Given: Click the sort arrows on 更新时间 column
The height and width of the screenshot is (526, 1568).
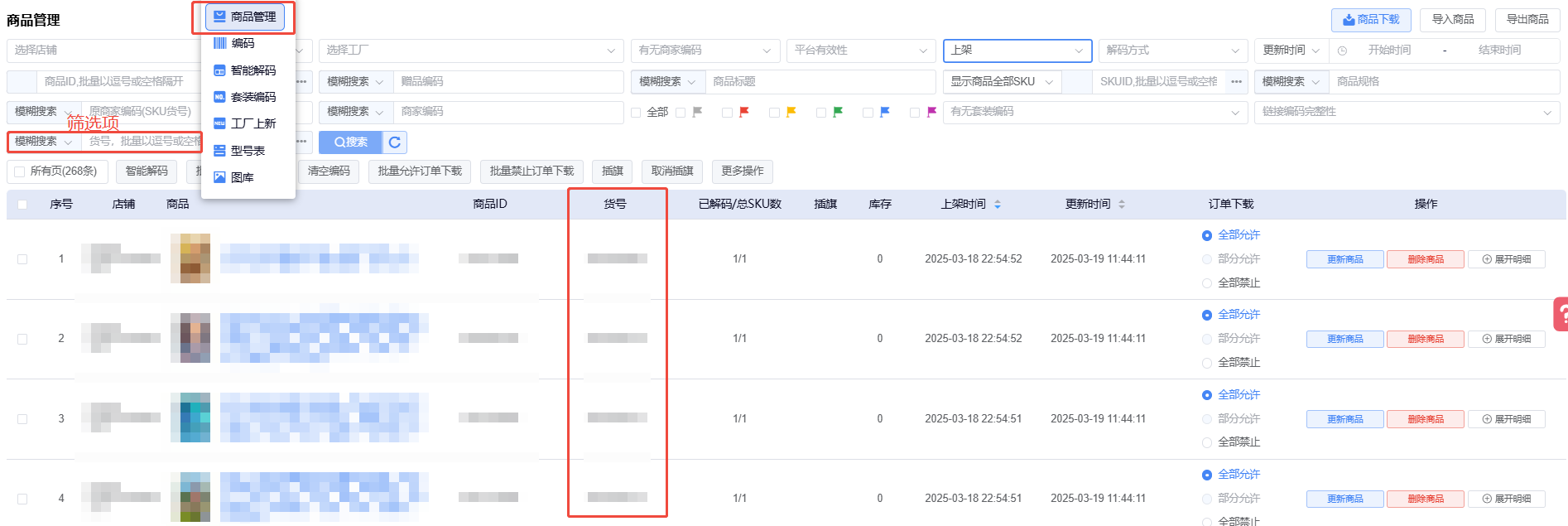Looking at the screenshot, I should tap(1122, 205).
